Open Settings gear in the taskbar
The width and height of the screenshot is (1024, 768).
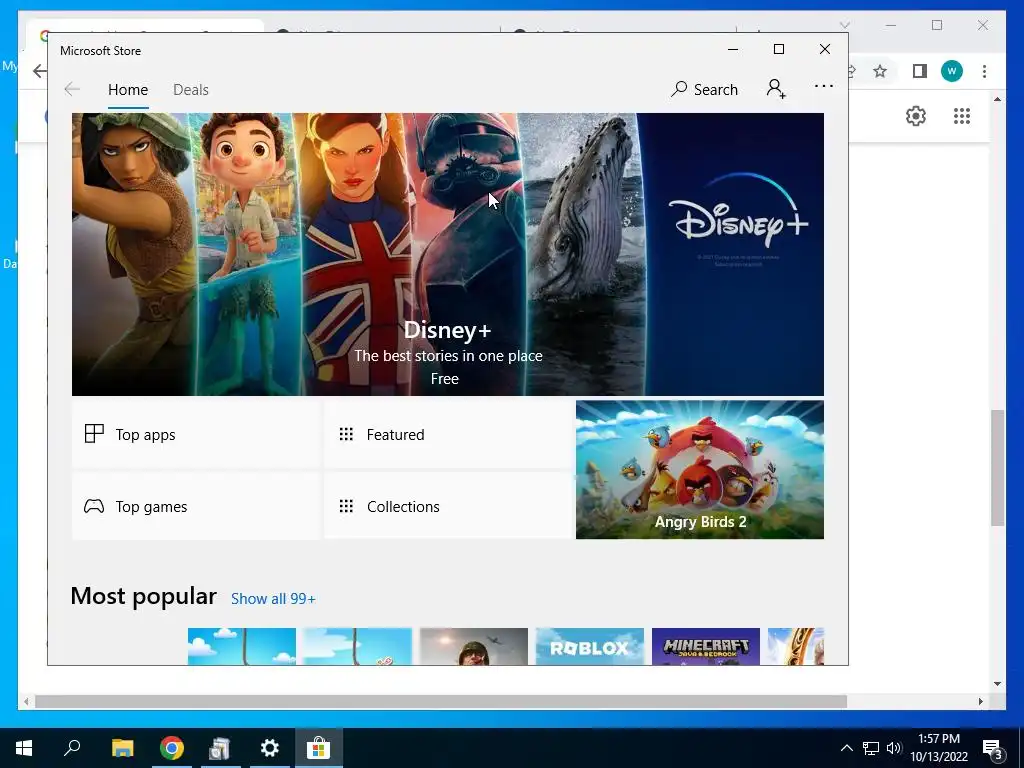pyautogui.click(x=270, y=748)
